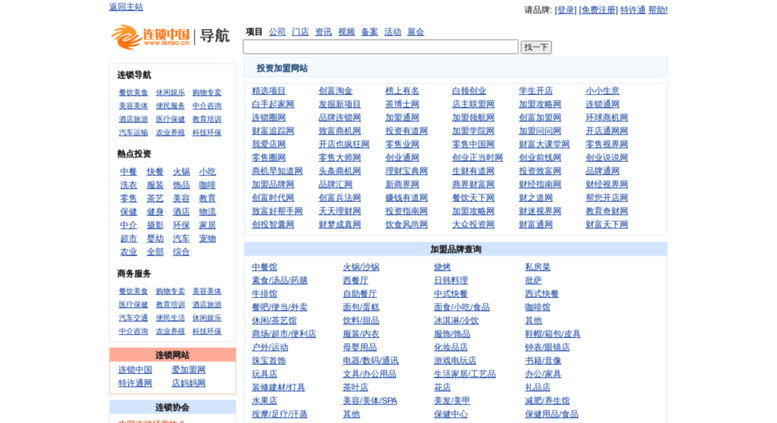
Task: Open the 财富天下网 link
Action: tap(607, 225)
